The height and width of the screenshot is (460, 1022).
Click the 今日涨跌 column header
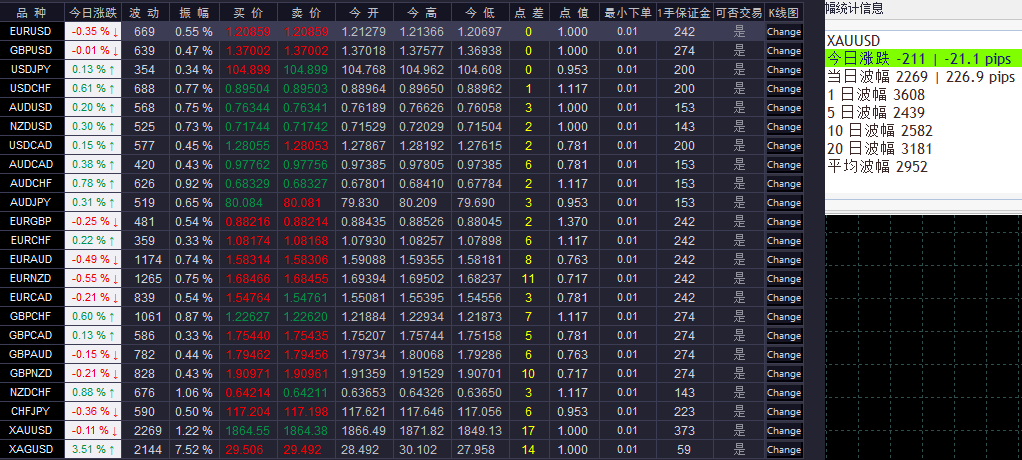click(94, 12)
